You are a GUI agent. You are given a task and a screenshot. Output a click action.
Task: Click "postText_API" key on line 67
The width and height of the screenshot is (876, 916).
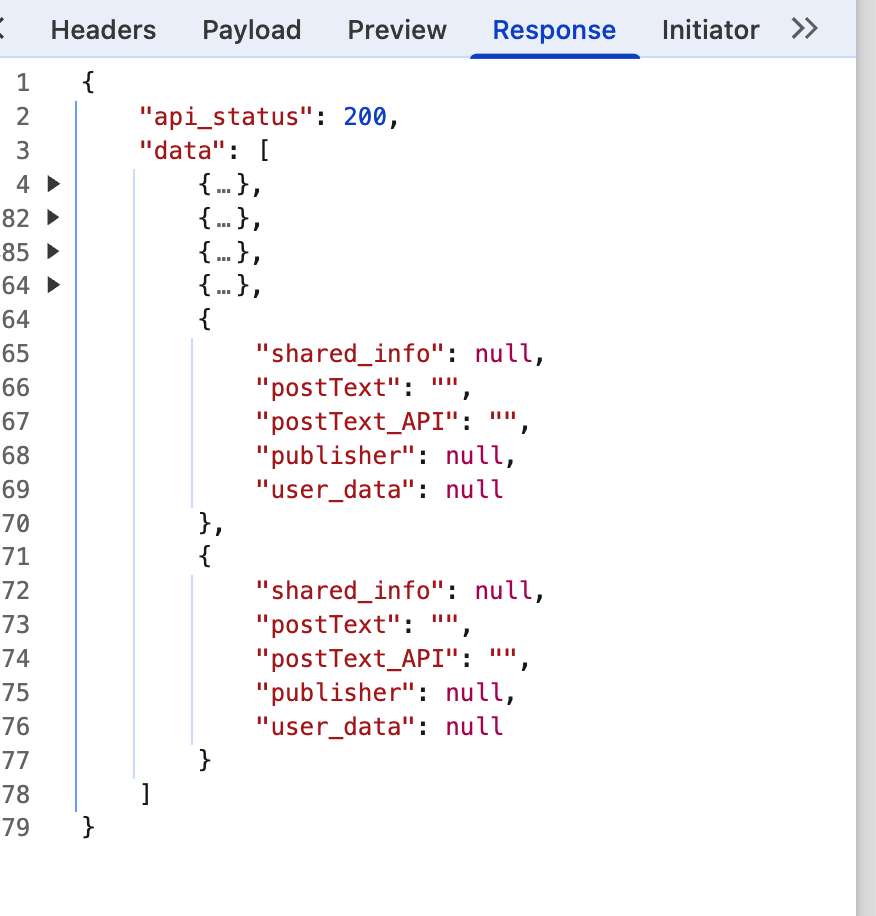(x=364, y=421)
